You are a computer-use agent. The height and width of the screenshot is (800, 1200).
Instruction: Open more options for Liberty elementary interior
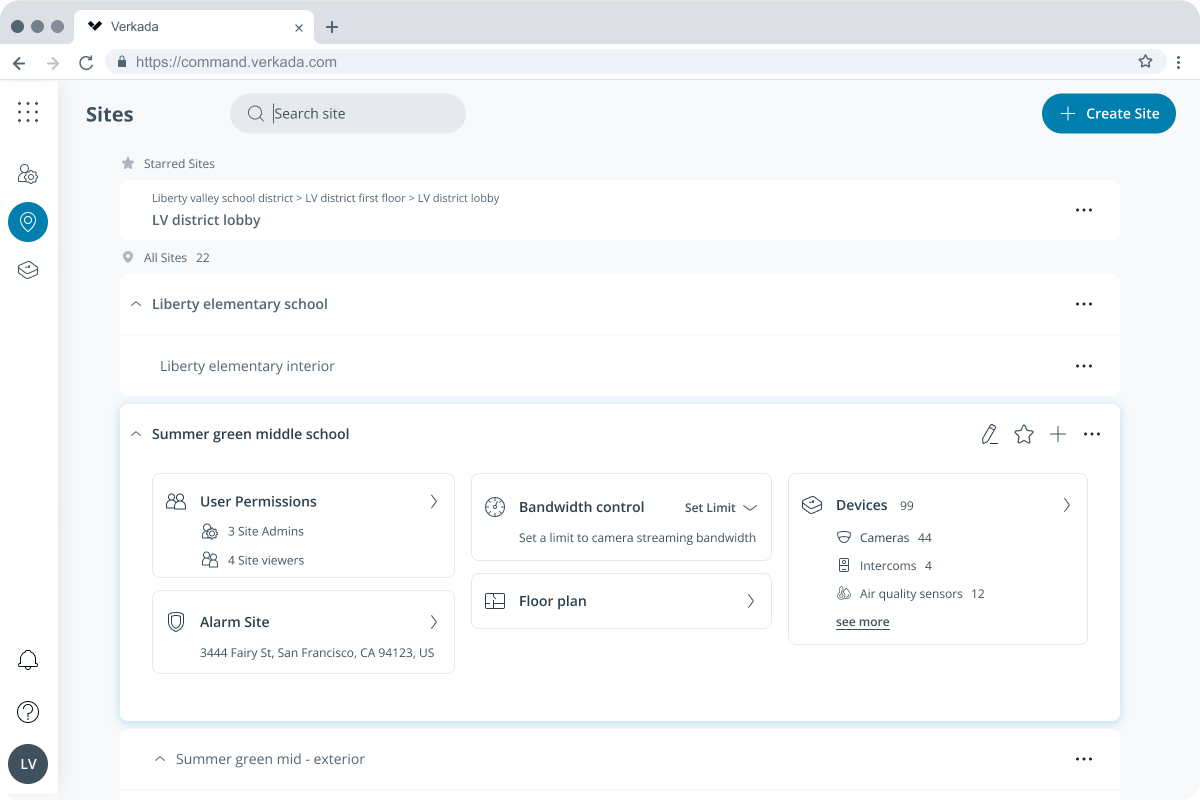(x=1084, y=366)
